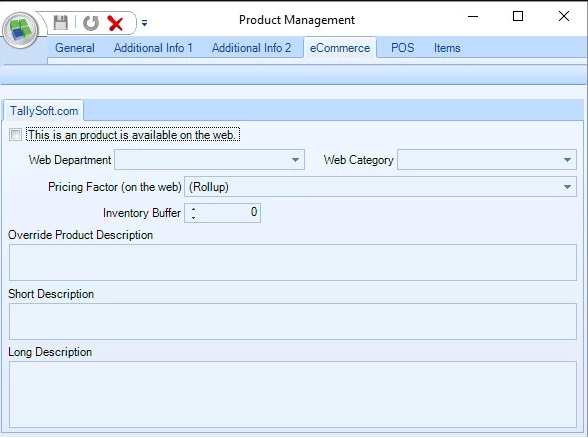The image size is (588, 438).
Task: Select the POS tab
Action: click(x=402, y=48)
